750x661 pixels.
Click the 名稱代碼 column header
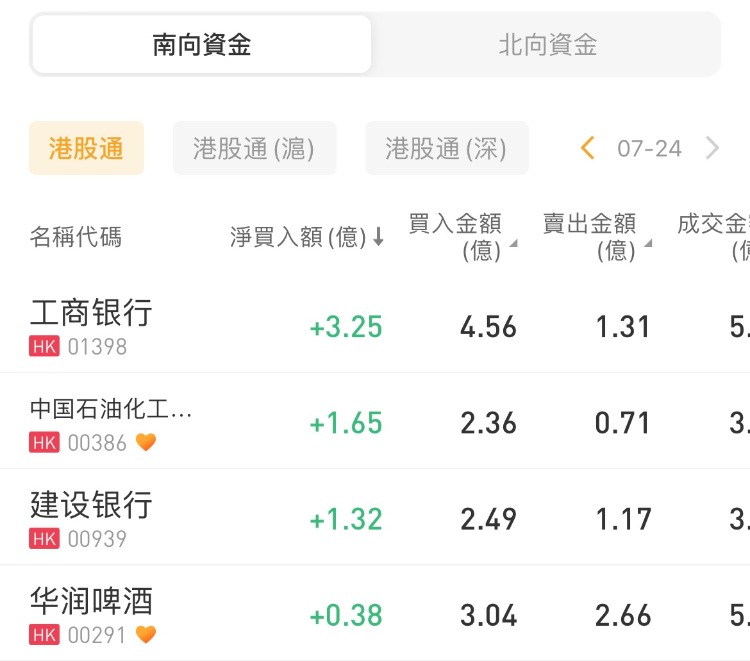click(76, 237)
